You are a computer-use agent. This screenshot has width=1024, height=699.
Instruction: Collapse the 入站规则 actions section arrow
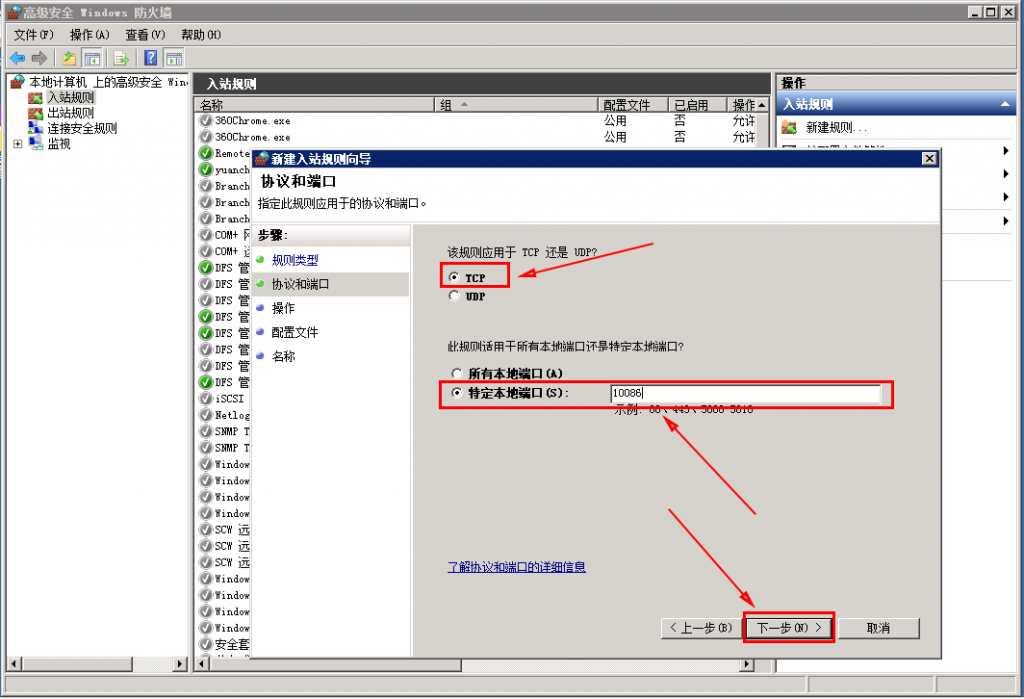coord(1004,105)
